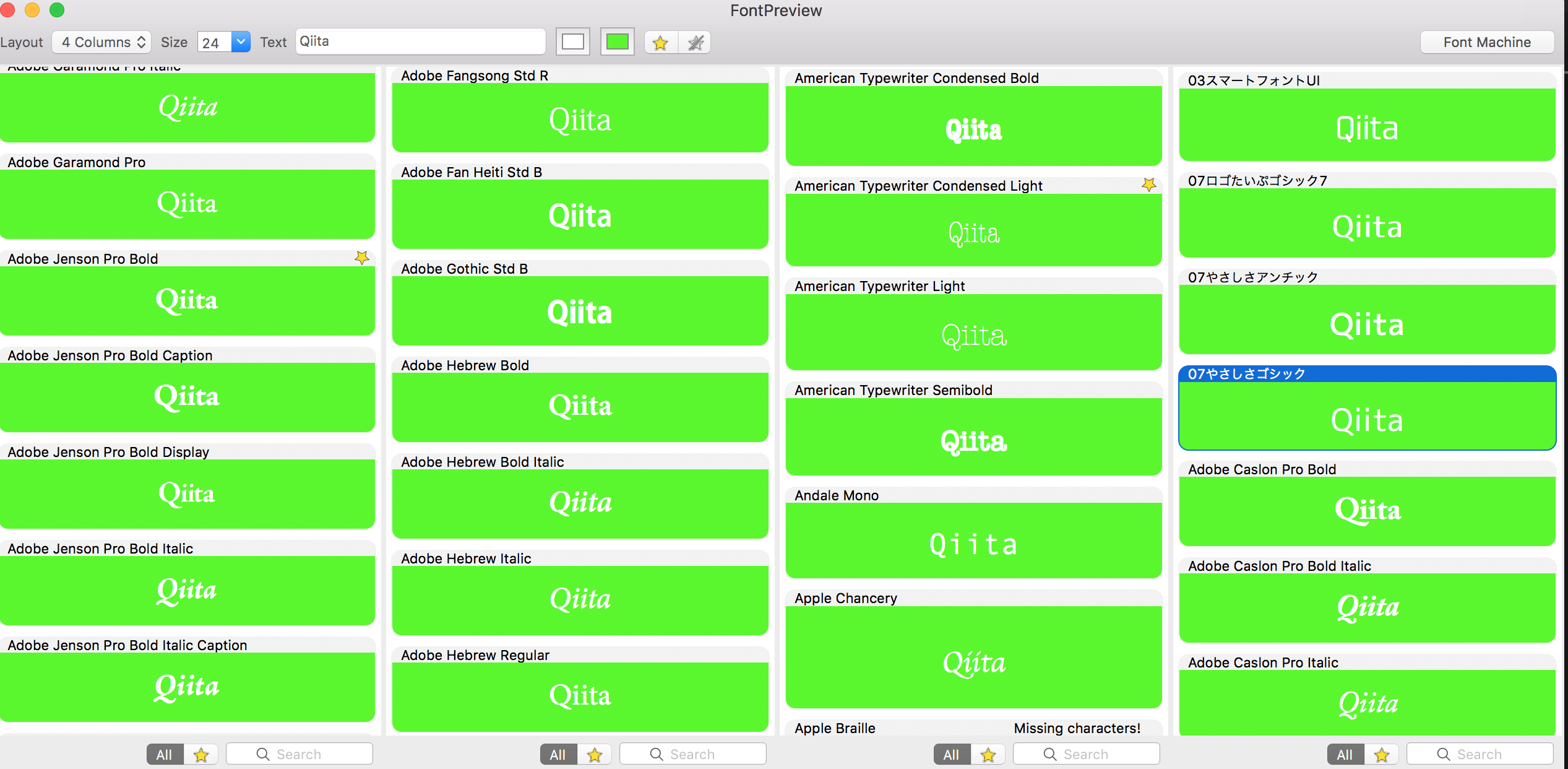
Task: Select All filter in second column
Action: coord(558,755)
